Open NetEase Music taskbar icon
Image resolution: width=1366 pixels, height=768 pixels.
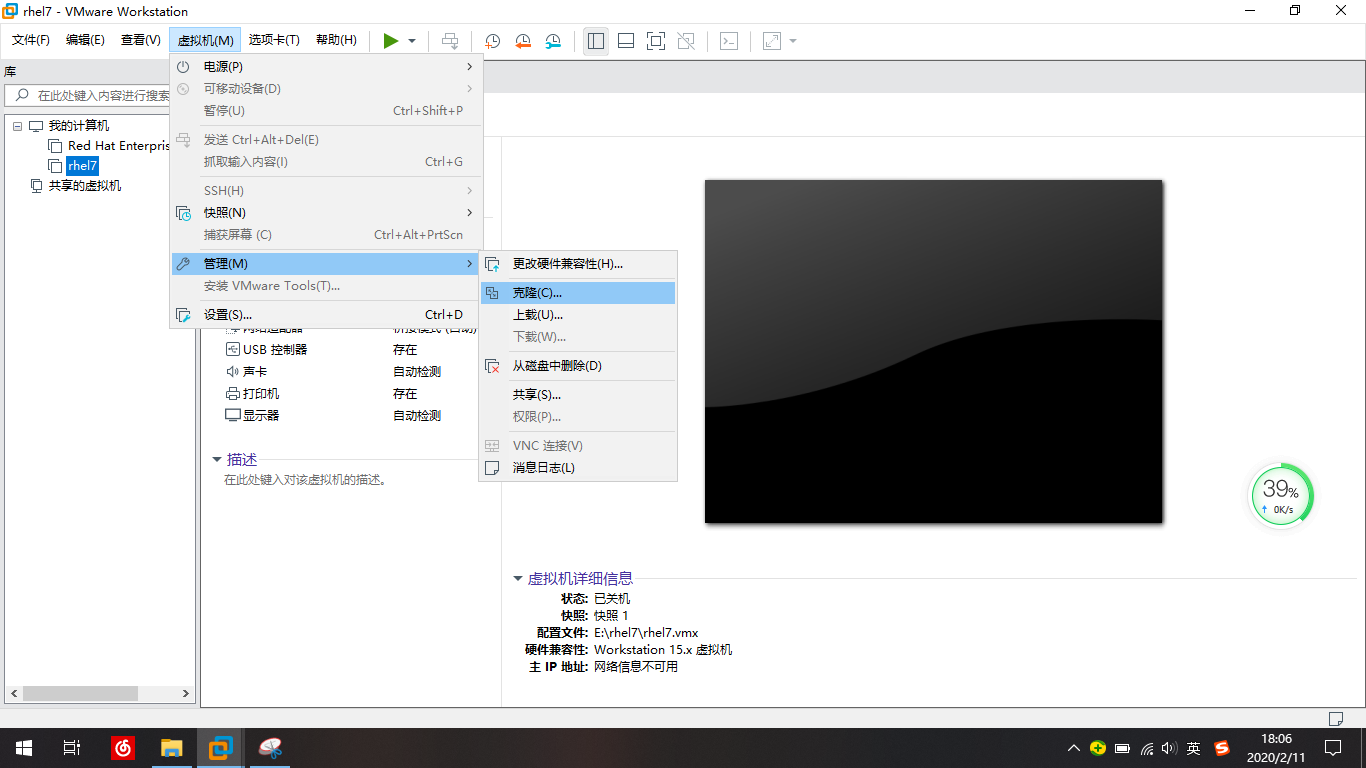coord(123,748)
